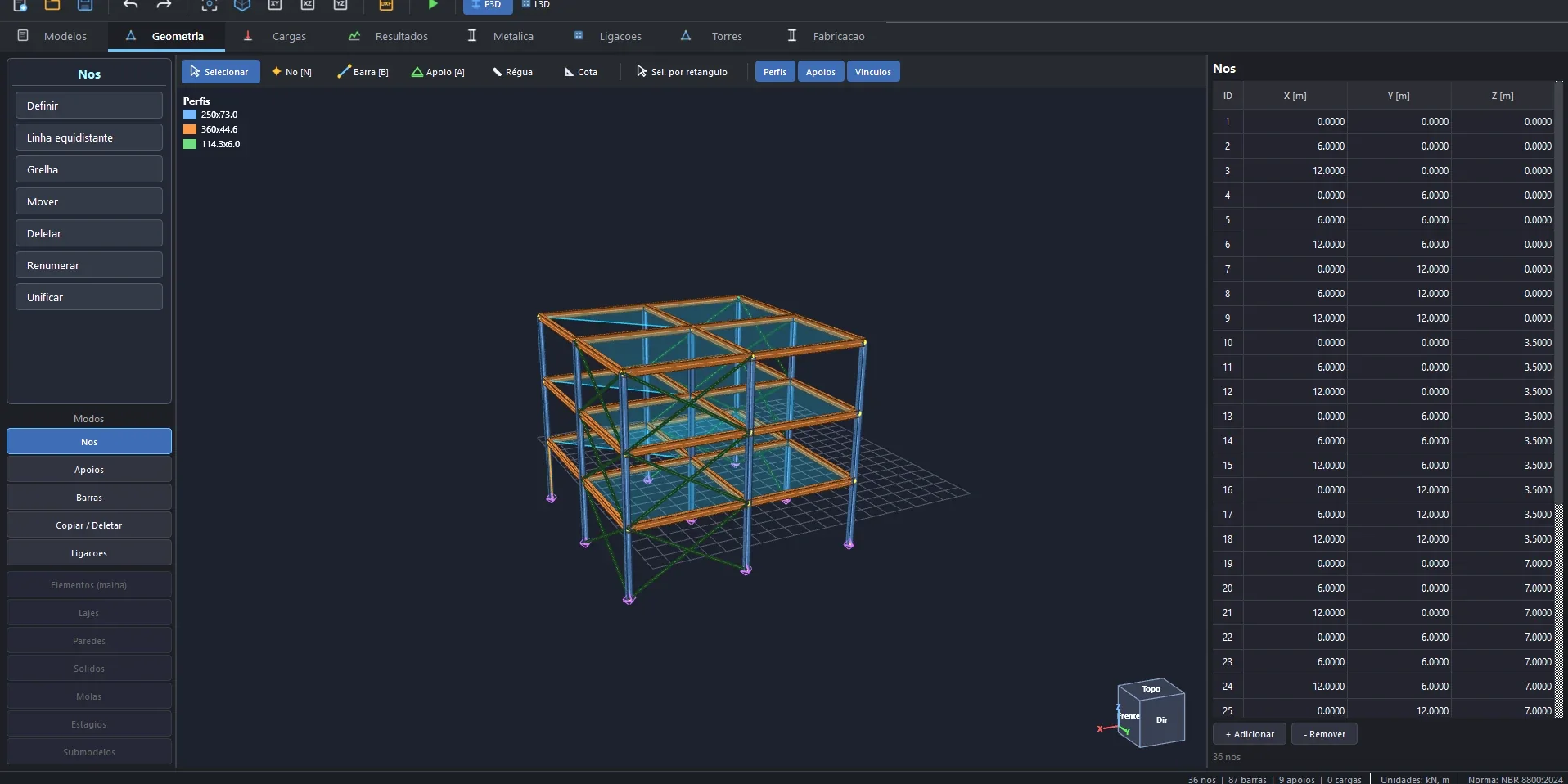Click the Mover button
This screenshot has height=784, width=1568.
pos(89,201)
